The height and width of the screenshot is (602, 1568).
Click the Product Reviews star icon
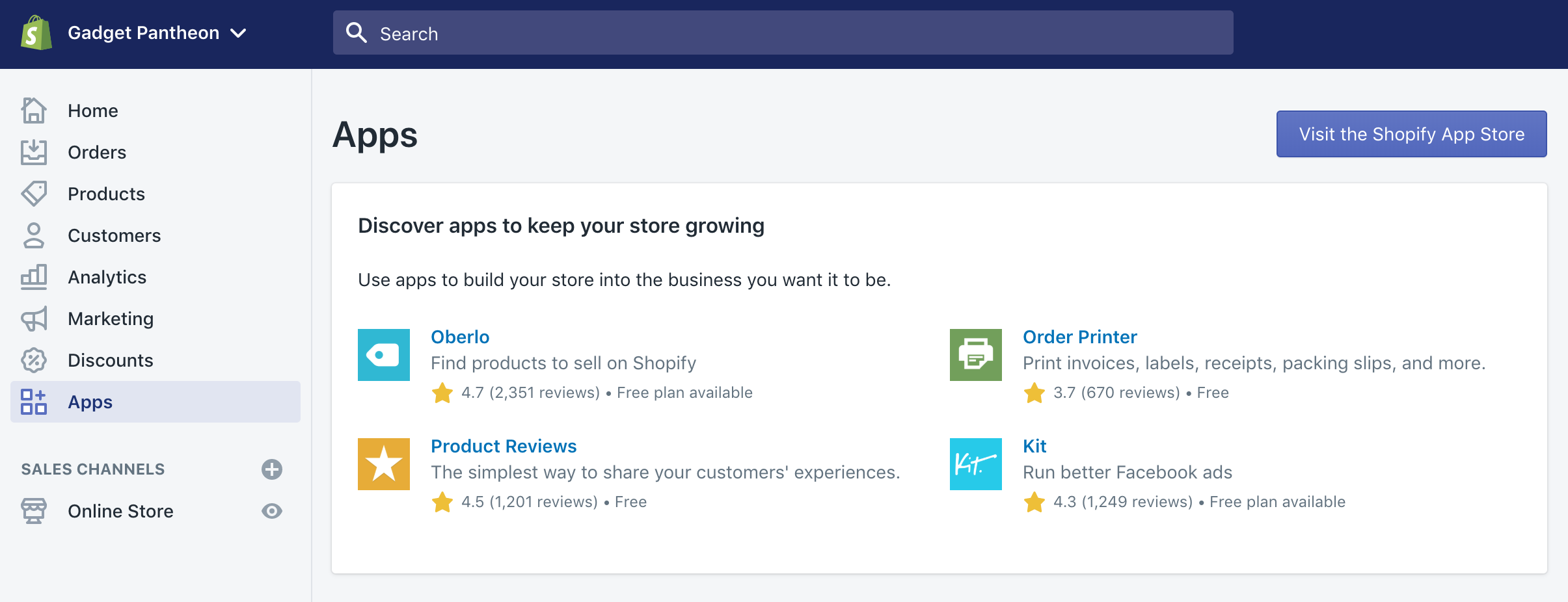[x=383, y=464]
